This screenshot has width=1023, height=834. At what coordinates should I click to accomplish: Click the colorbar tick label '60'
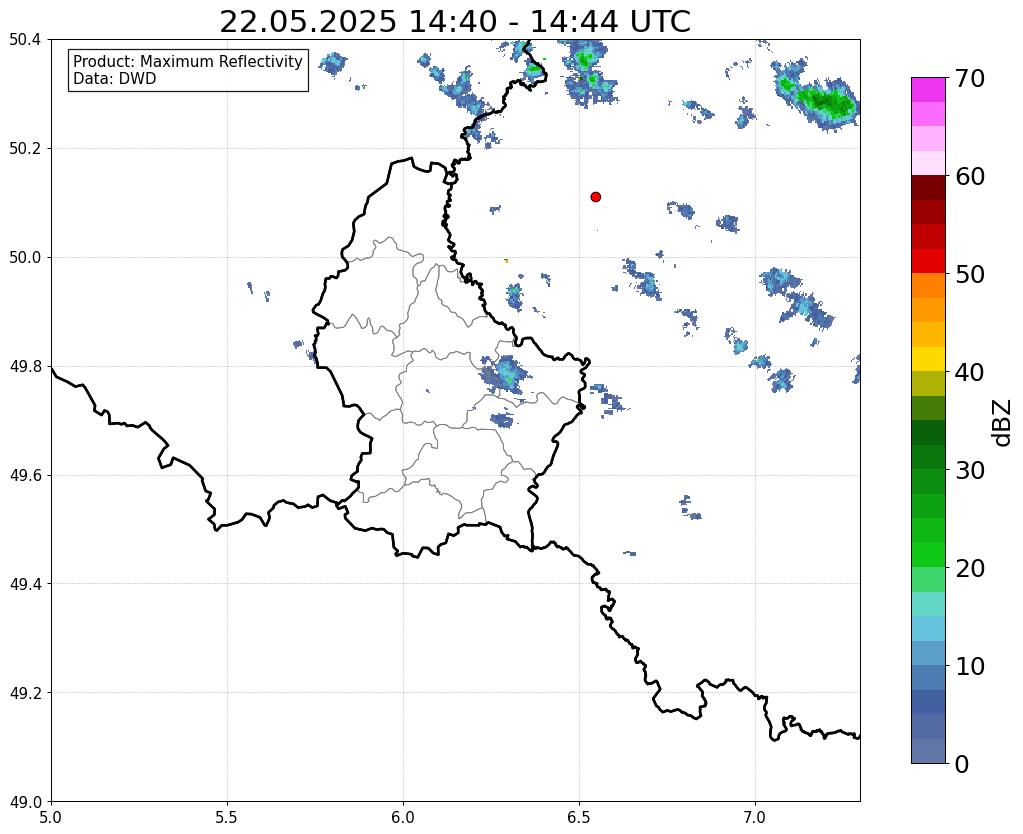pyautogui.click(x=970, y=176)
